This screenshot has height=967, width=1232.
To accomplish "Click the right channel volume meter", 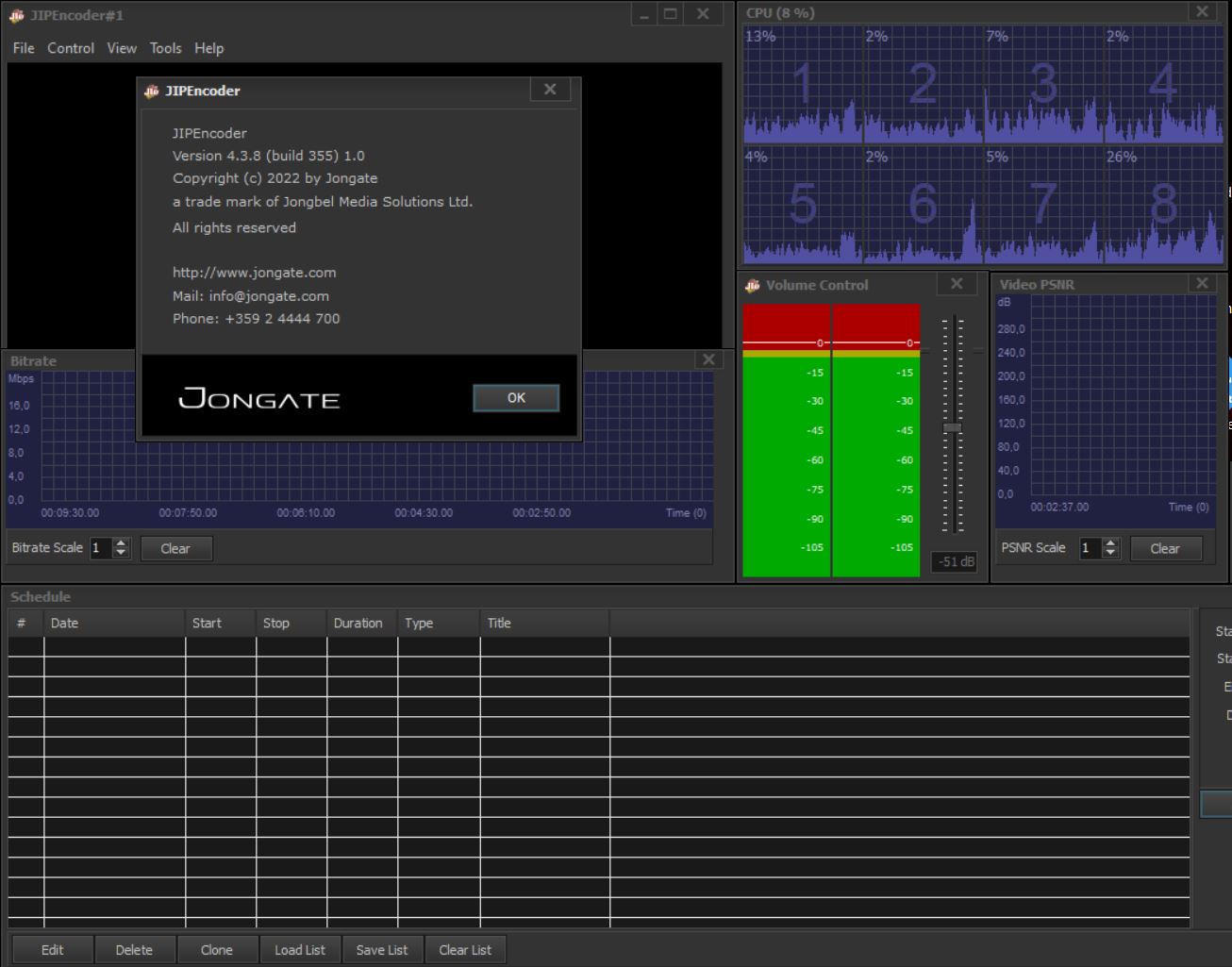I will [876, 440].
